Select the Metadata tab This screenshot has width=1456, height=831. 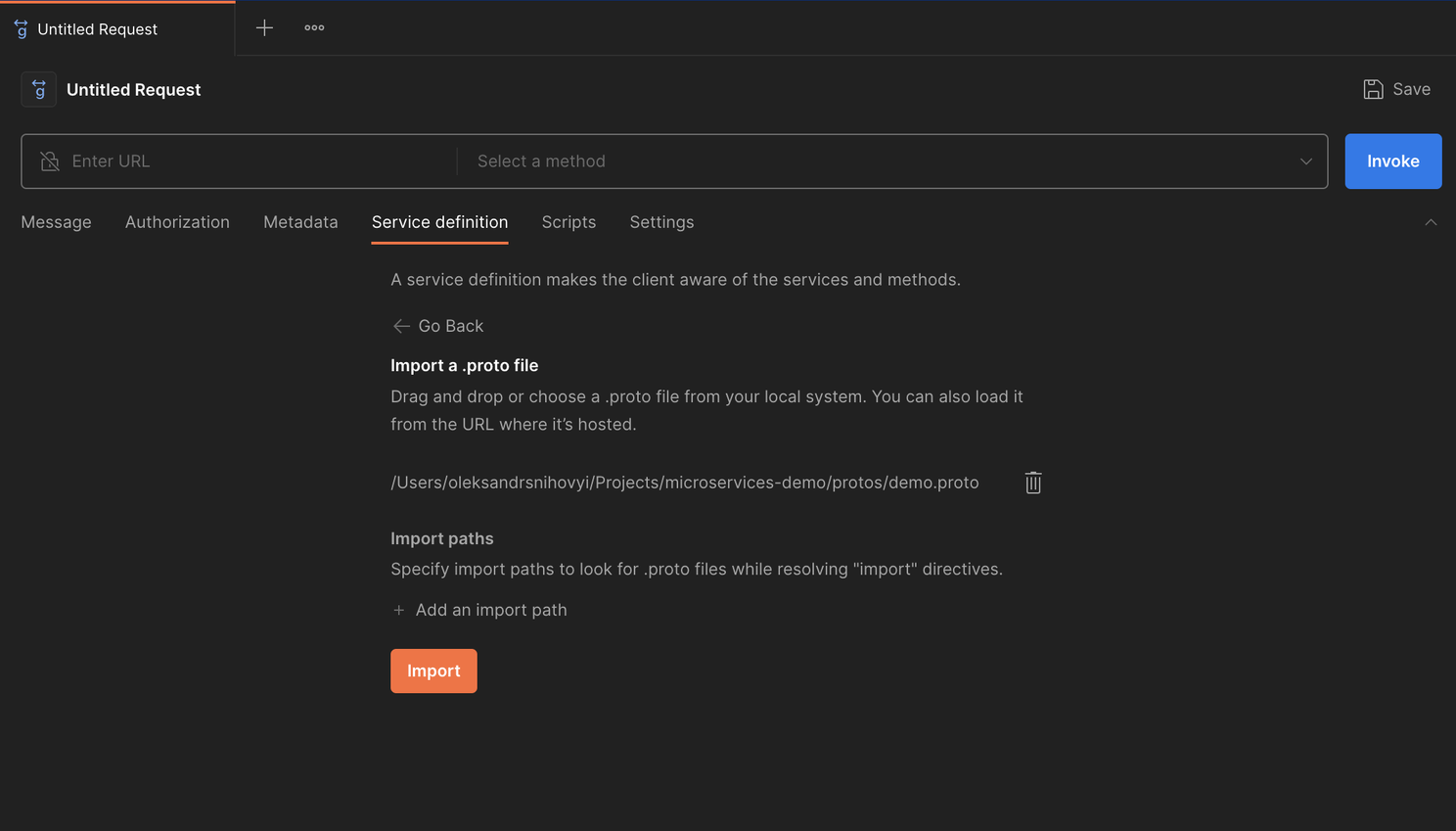tap(300, 222)
